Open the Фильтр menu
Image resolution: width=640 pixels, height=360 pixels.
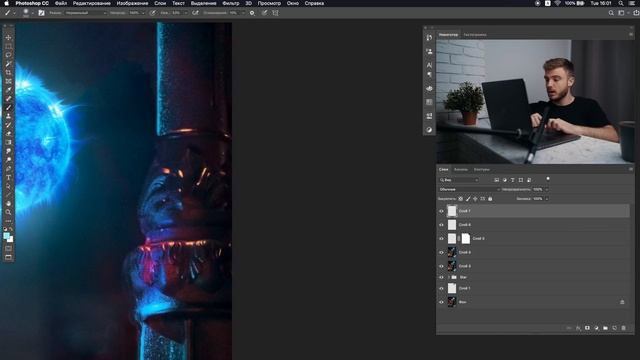tap(231, 3)
